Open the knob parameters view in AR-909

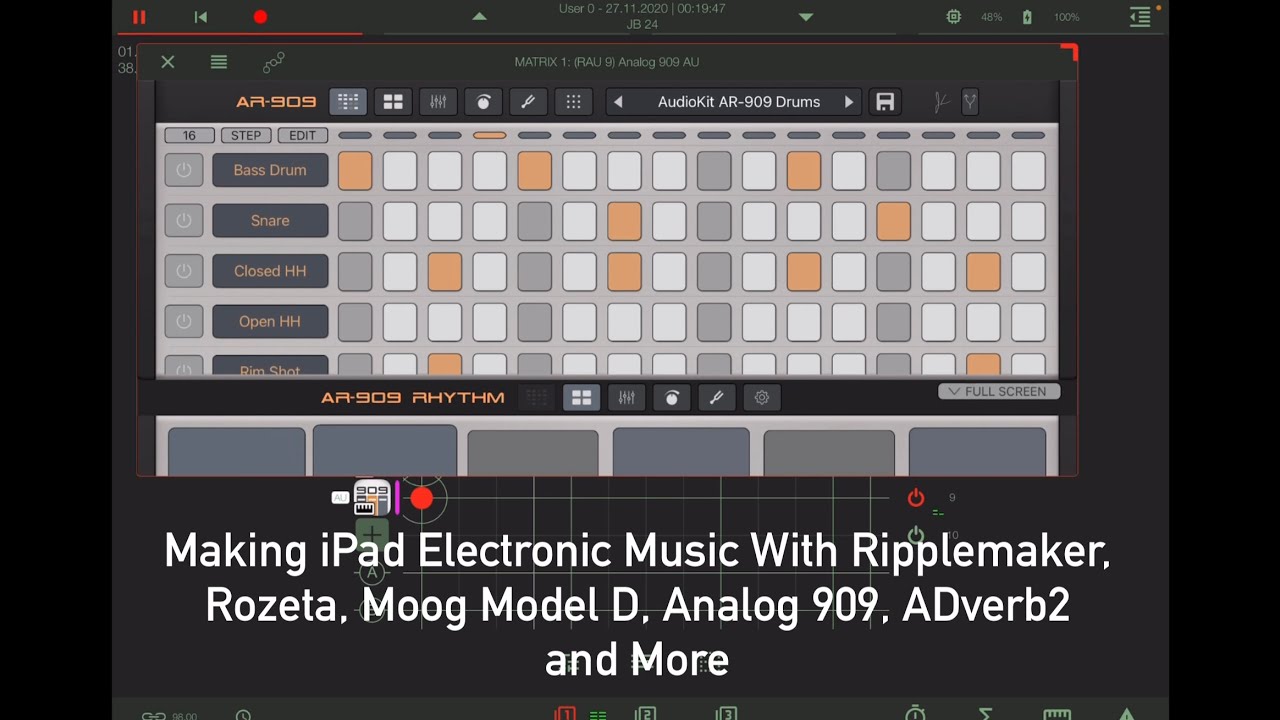(x=483, y=102)
